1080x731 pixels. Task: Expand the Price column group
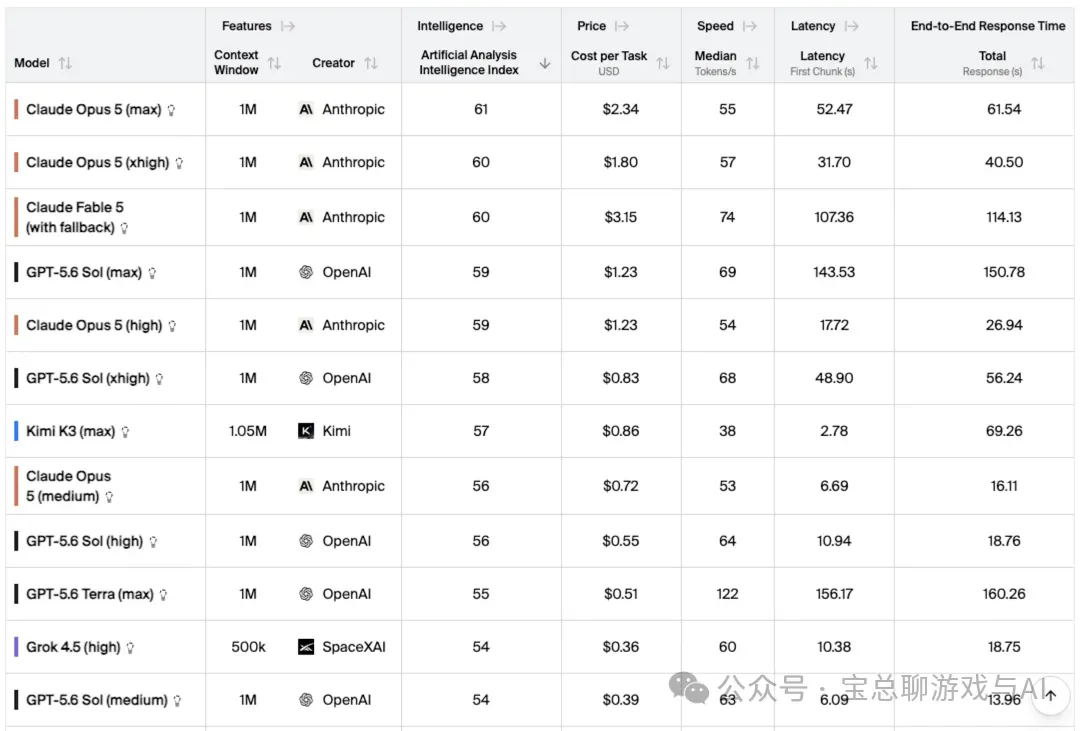pos(622,26)
